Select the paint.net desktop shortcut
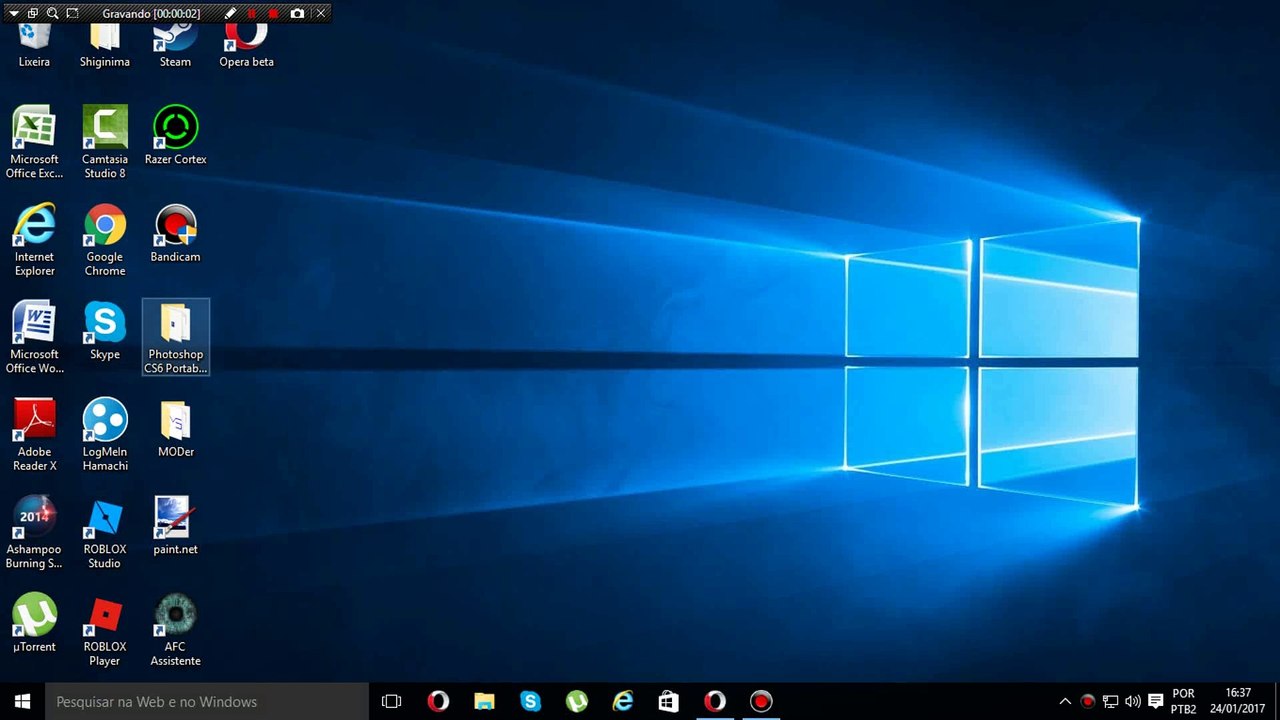The height and width of the screenshot is (720, 1280). click(175, 525)
